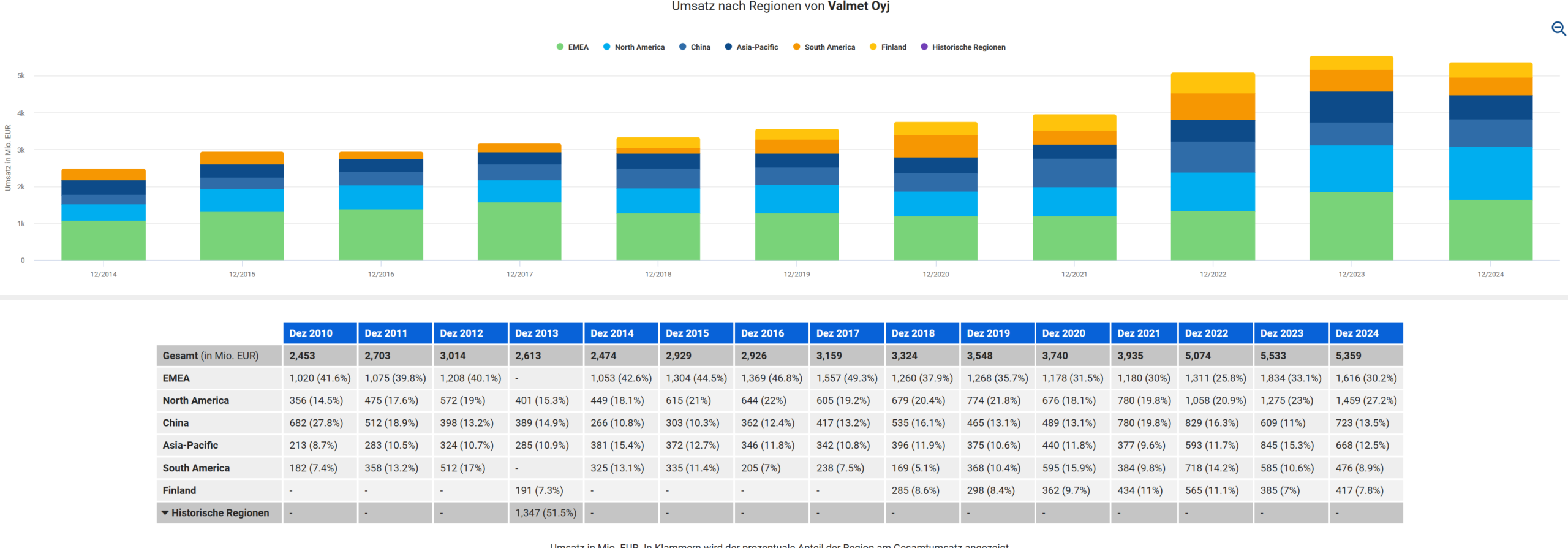Click Finland segment atop the 12/2022 bar
This screenshot has height=548, width=1568.
point(1213,83)
